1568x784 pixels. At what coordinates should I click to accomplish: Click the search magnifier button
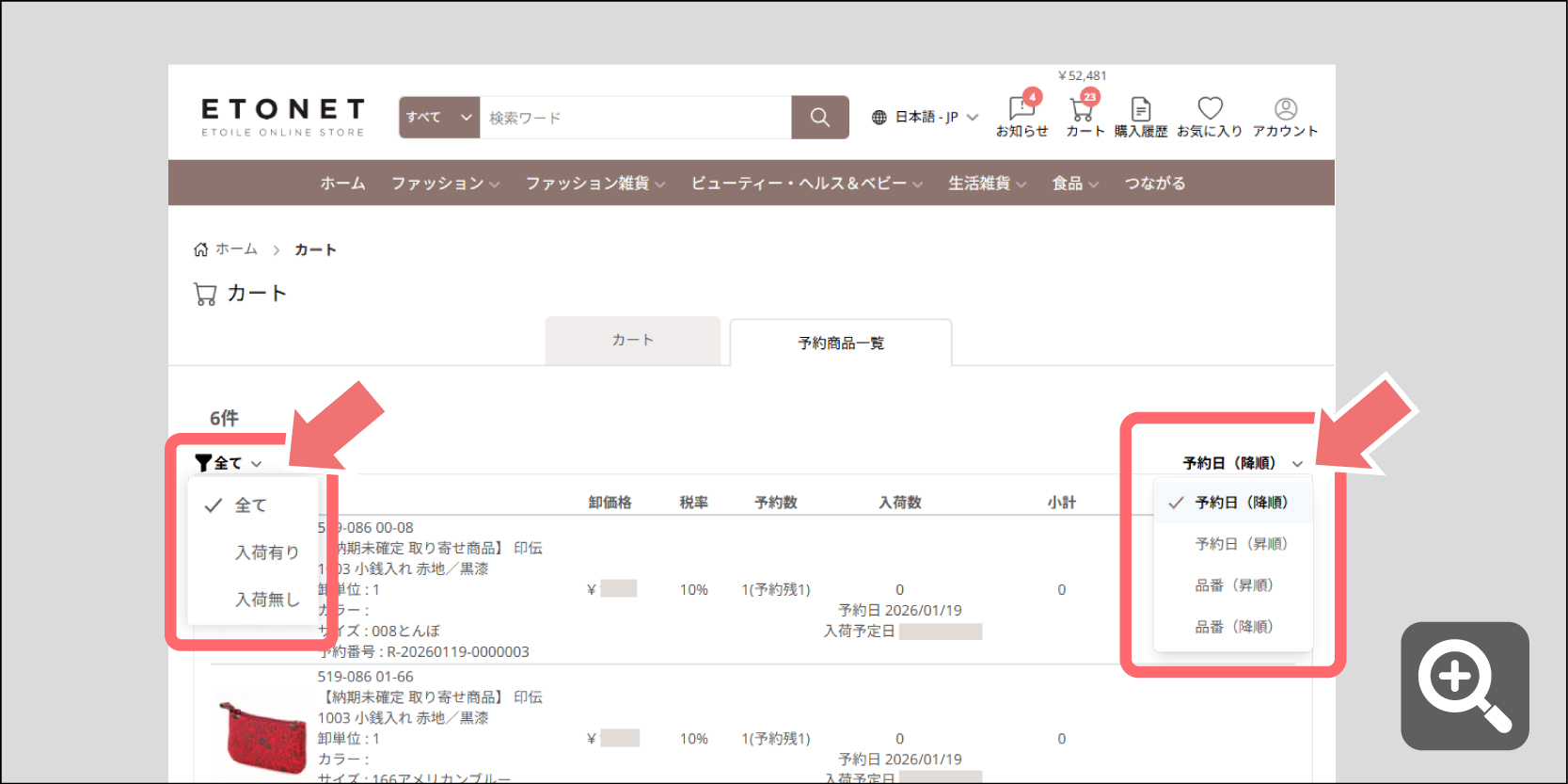(820, 117)
